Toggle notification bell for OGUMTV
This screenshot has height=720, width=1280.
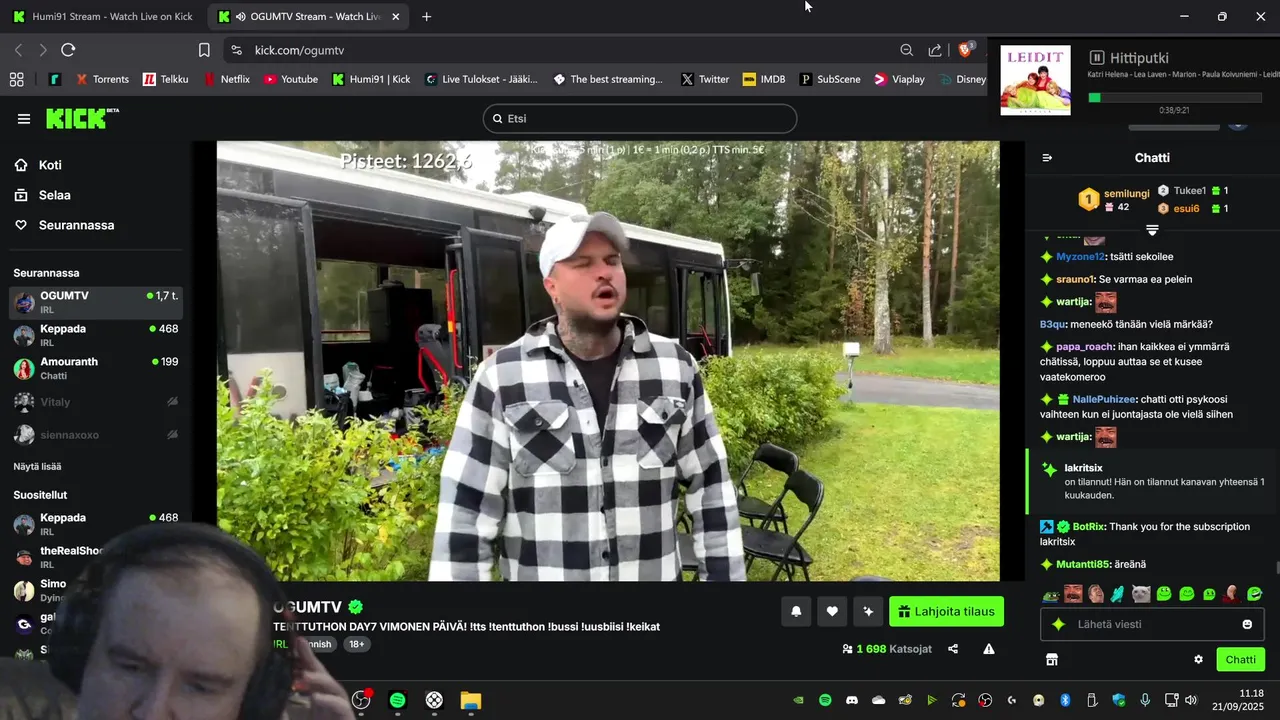796,612
